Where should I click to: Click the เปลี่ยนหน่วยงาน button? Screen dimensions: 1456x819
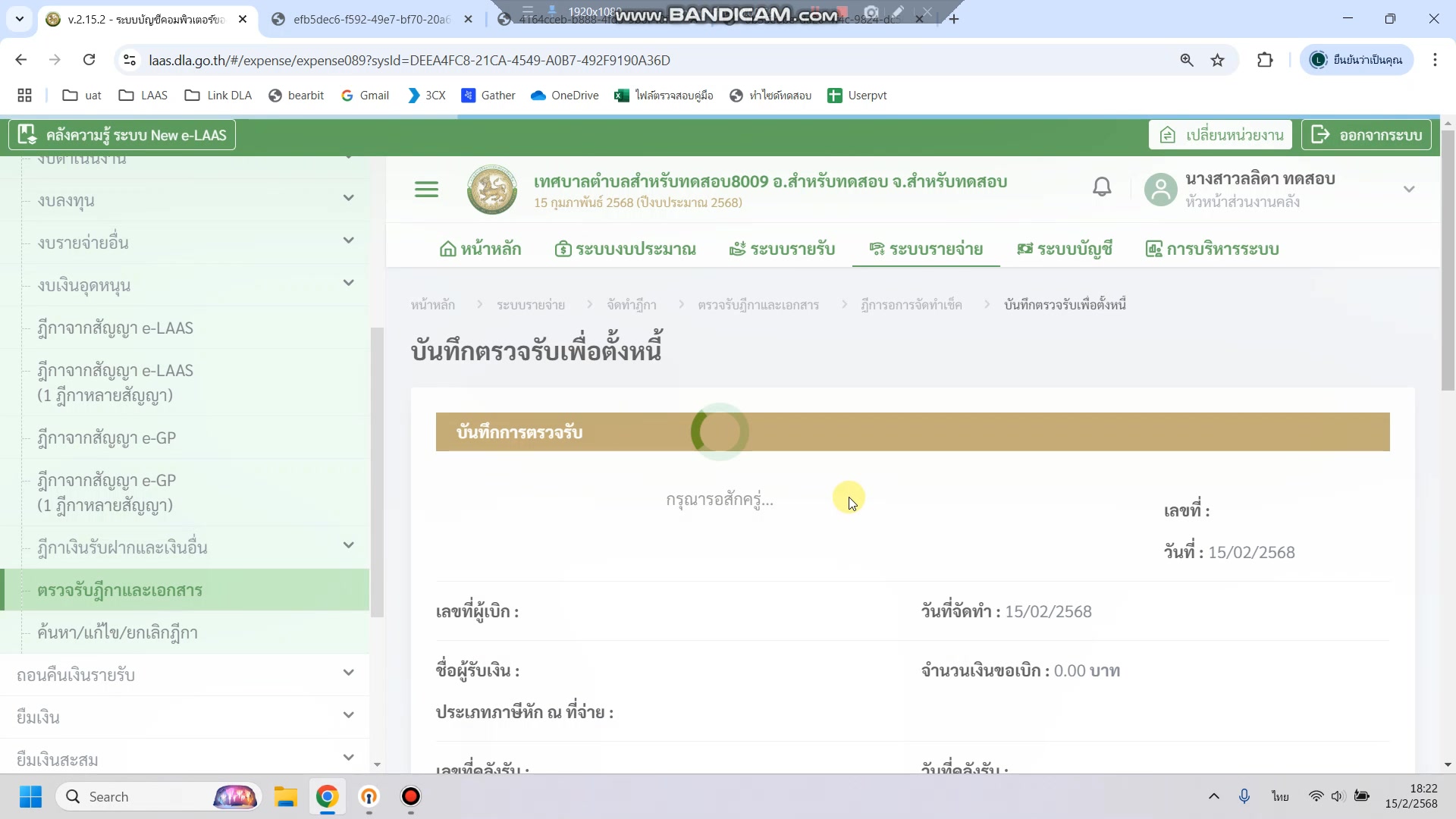tap(1221, 135)
